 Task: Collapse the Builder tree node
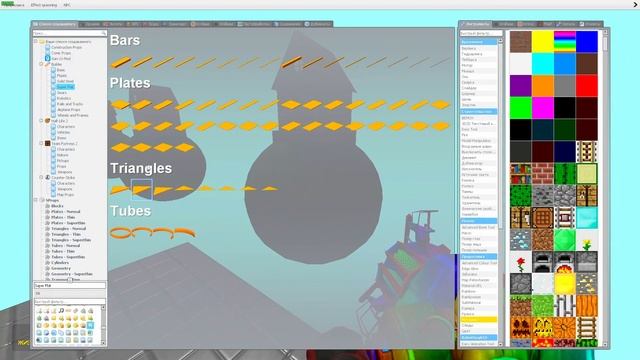point(41,64)
